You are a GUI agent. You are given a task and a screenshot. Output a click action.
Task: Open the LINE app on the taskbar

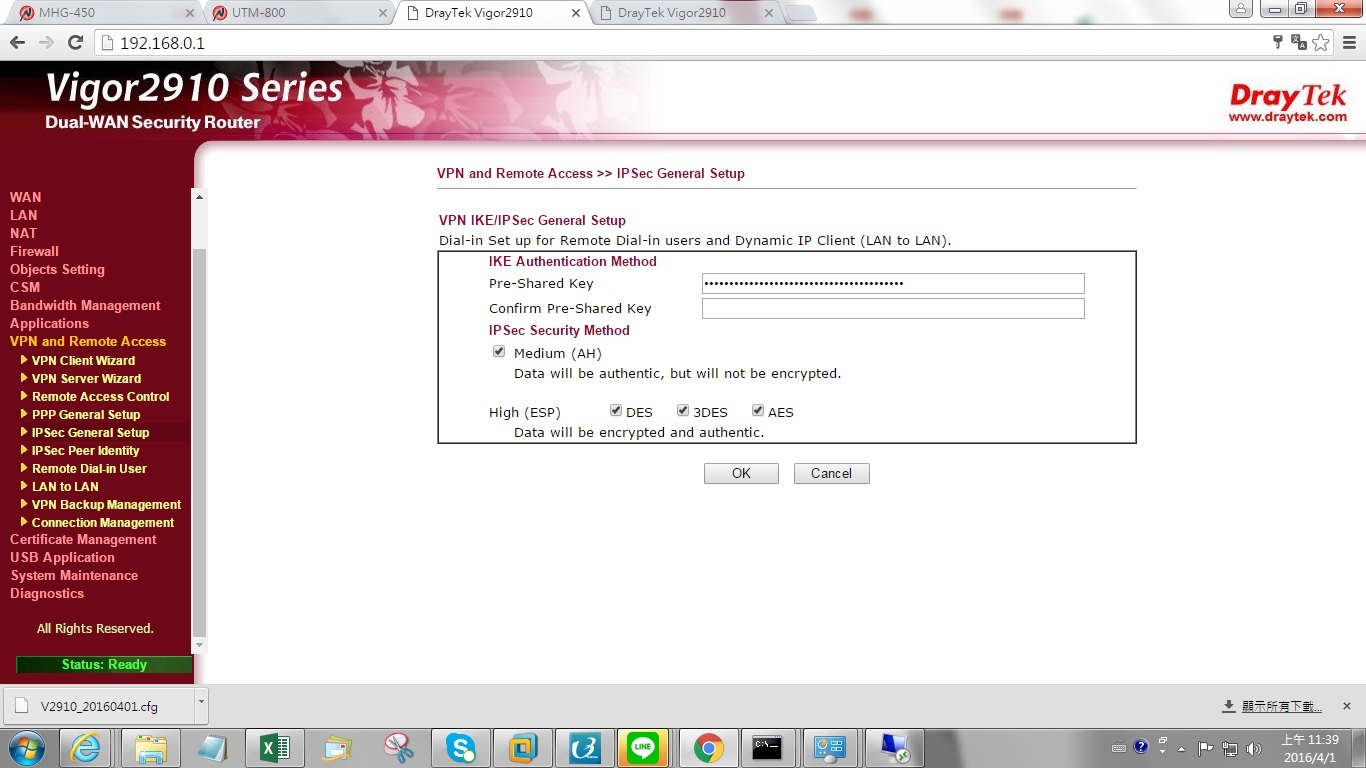pos(643,748)
